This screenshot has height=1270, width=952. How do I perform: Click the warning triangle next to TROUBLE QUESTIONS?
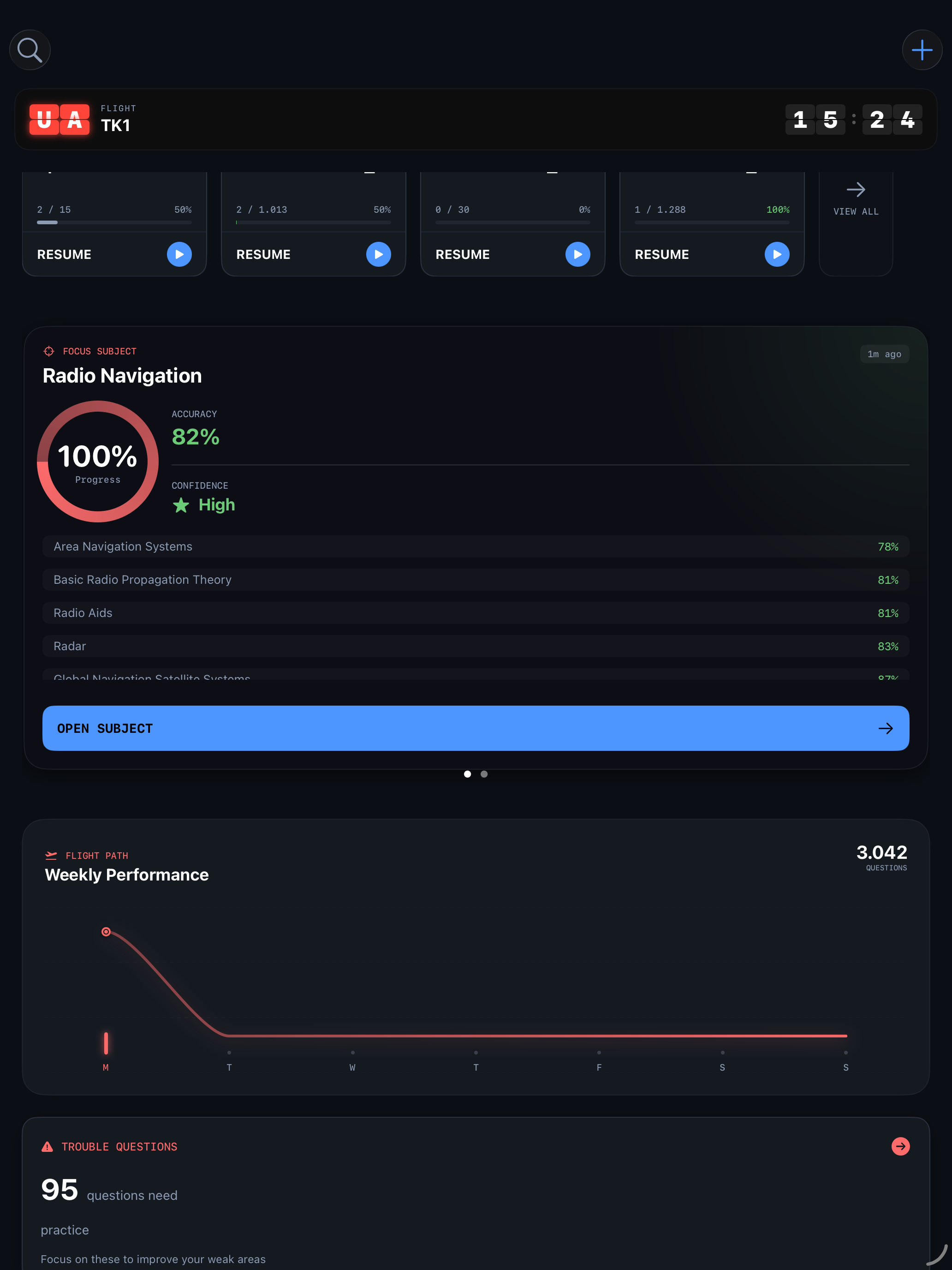tap(48, 1147)
